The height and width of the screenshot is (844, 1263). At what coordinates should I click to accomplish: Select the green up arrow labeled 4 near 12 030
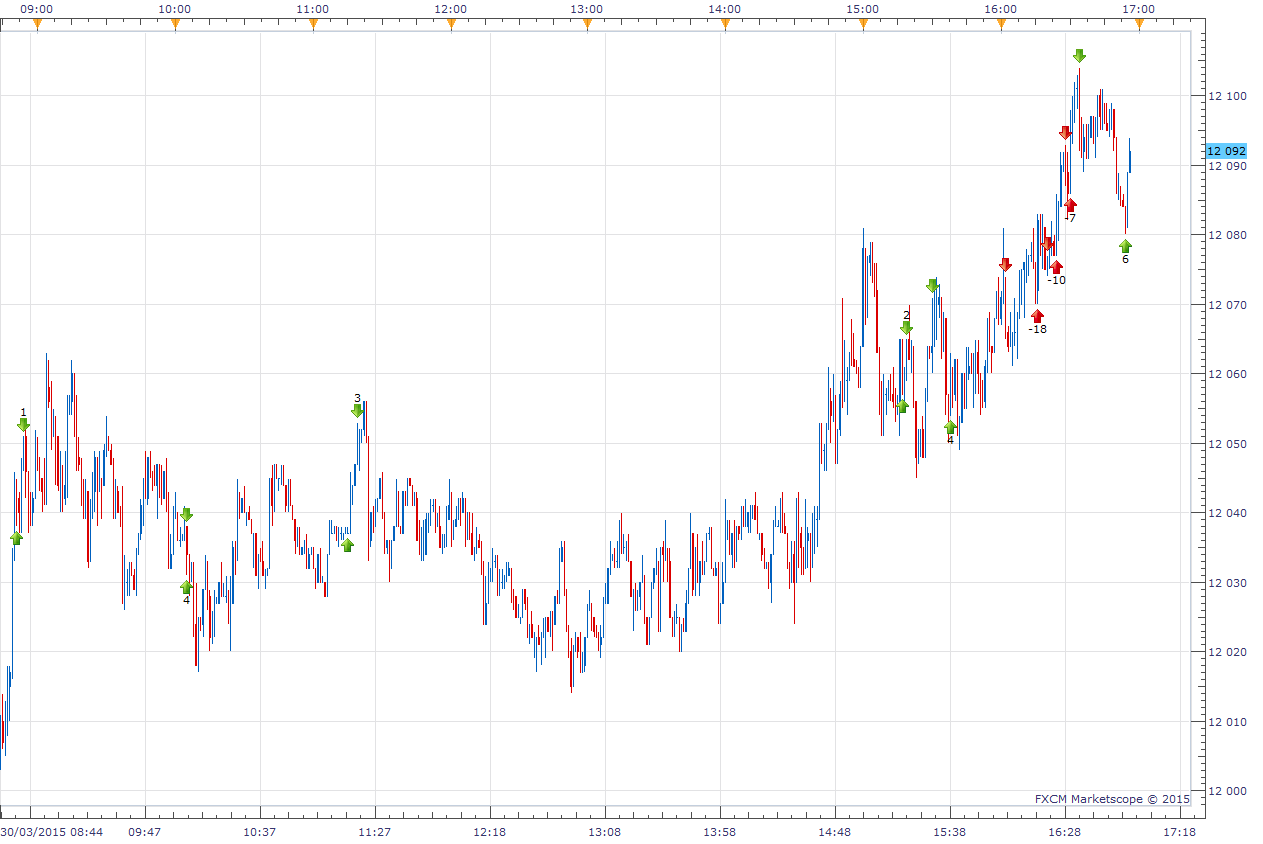click(186, 587)
